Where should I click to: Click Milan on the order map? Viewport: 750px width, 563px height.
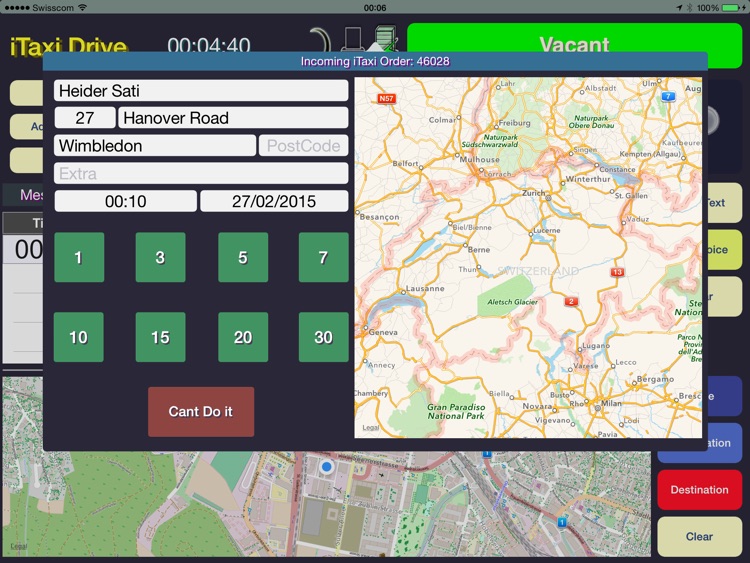pyautogui.click(x=611, y=403)
